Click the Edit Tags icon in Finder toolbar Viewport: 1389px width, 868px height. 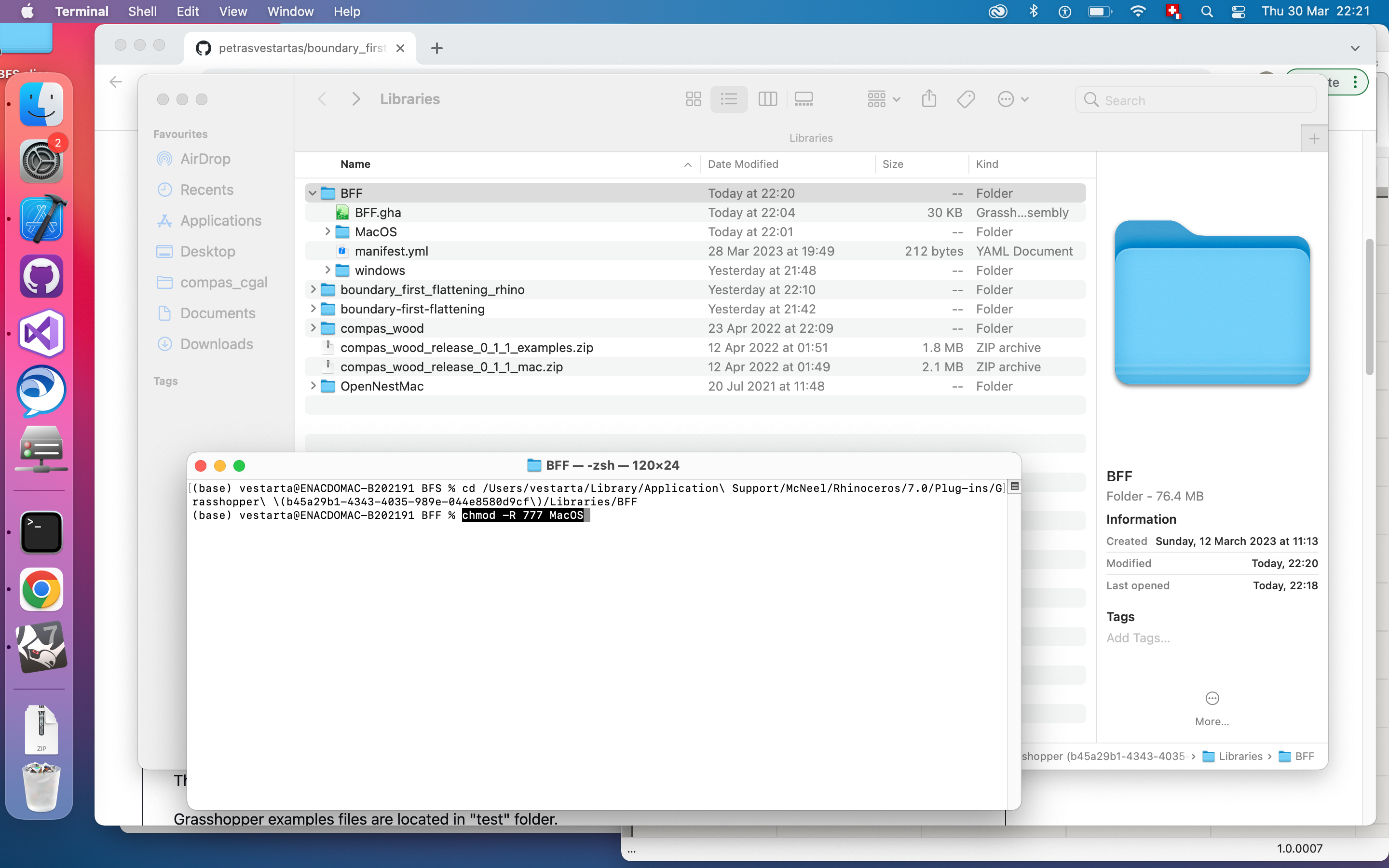coord(966,99)
